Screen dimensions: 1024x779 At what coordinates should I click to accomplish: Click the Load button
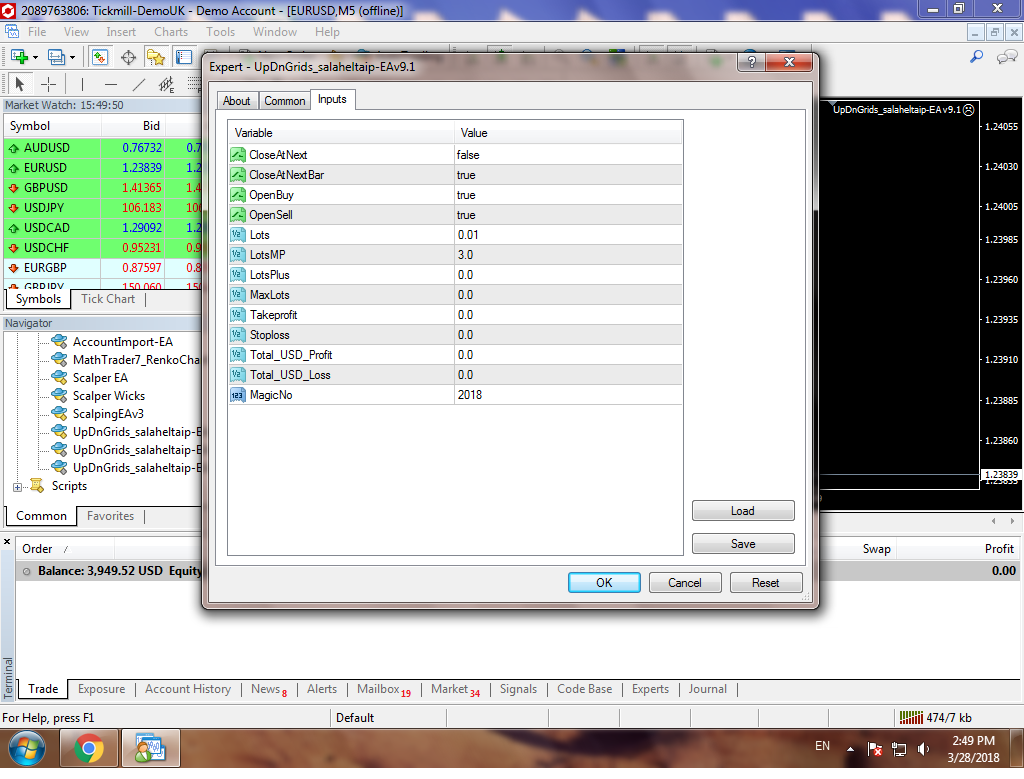point(743,511)
